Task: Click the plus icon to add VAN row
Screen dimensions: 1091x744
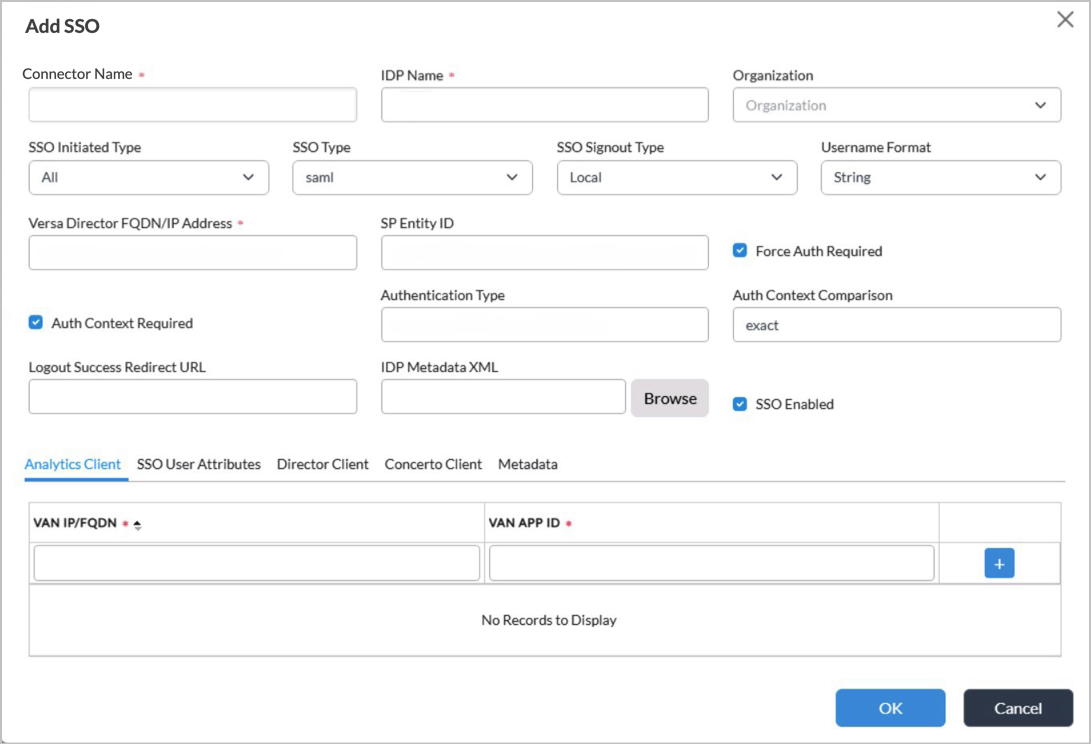Action: pos(999,563)
